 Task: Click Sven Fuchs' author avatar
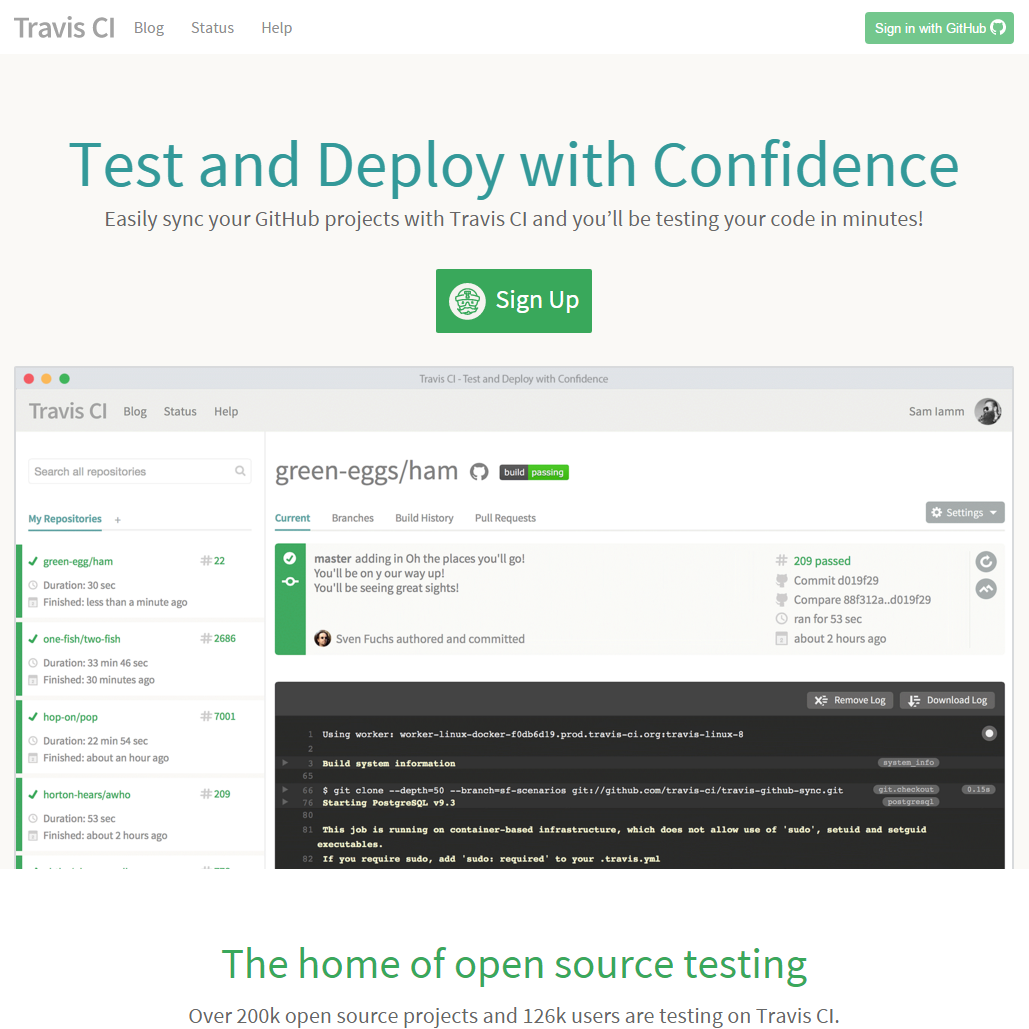(x=322, y=639)
